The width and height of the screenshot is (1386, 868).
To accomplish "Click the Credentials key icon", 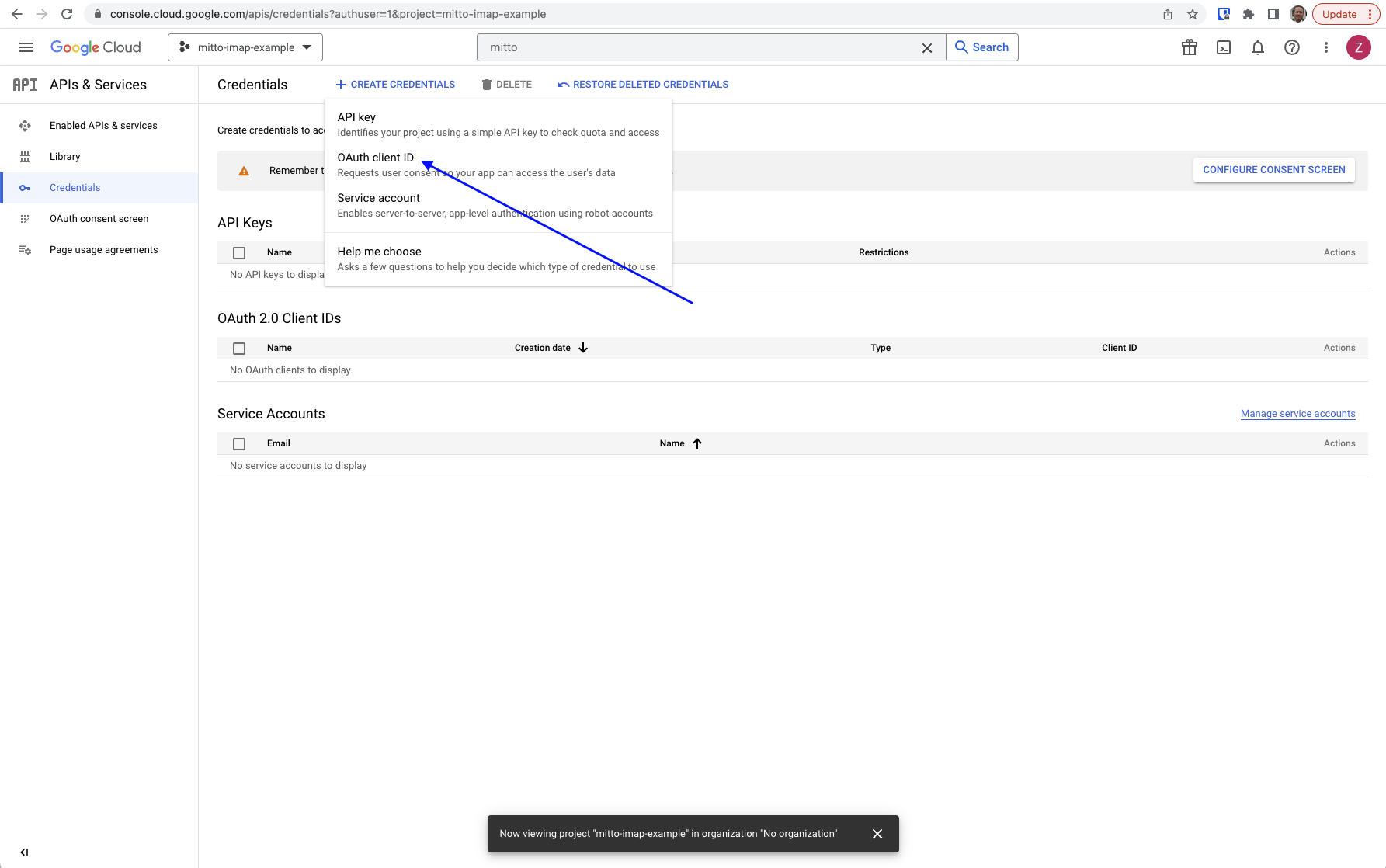I will 25,188.
